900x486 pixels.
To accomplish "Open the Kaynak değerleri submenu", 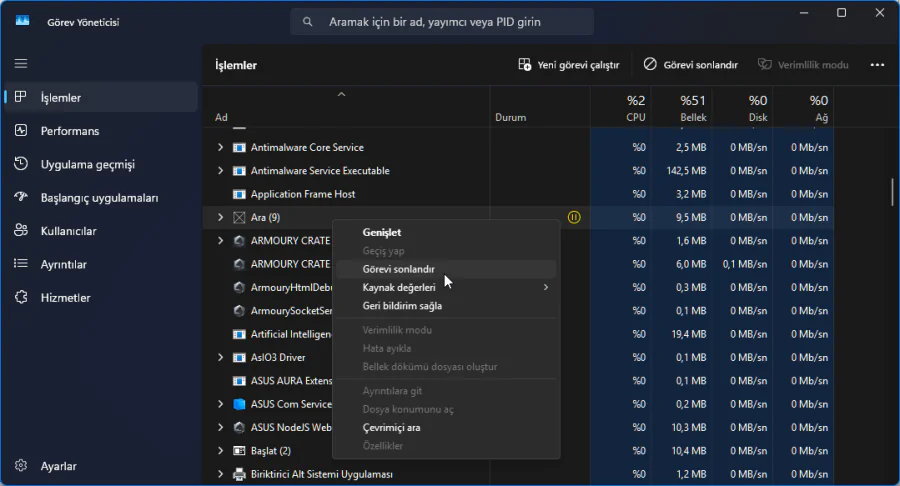I will [446, 287].
